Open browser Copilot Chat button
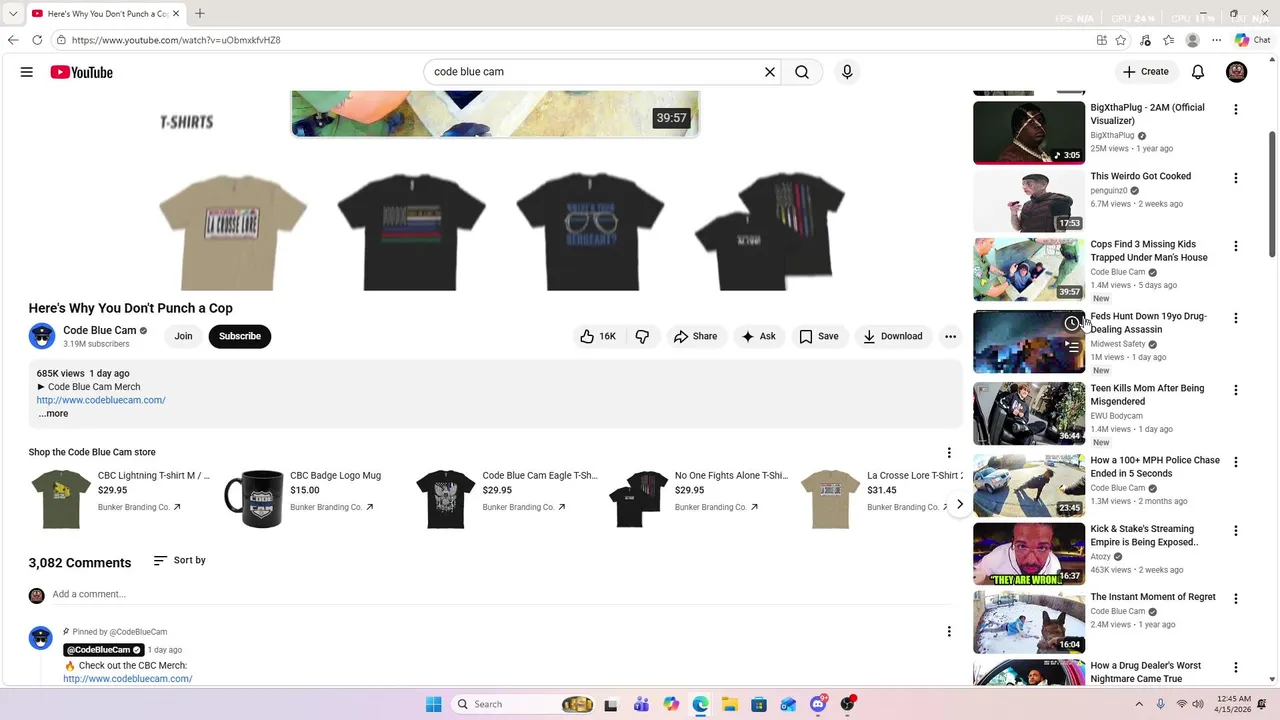1280x720 pixels. 1252,40
